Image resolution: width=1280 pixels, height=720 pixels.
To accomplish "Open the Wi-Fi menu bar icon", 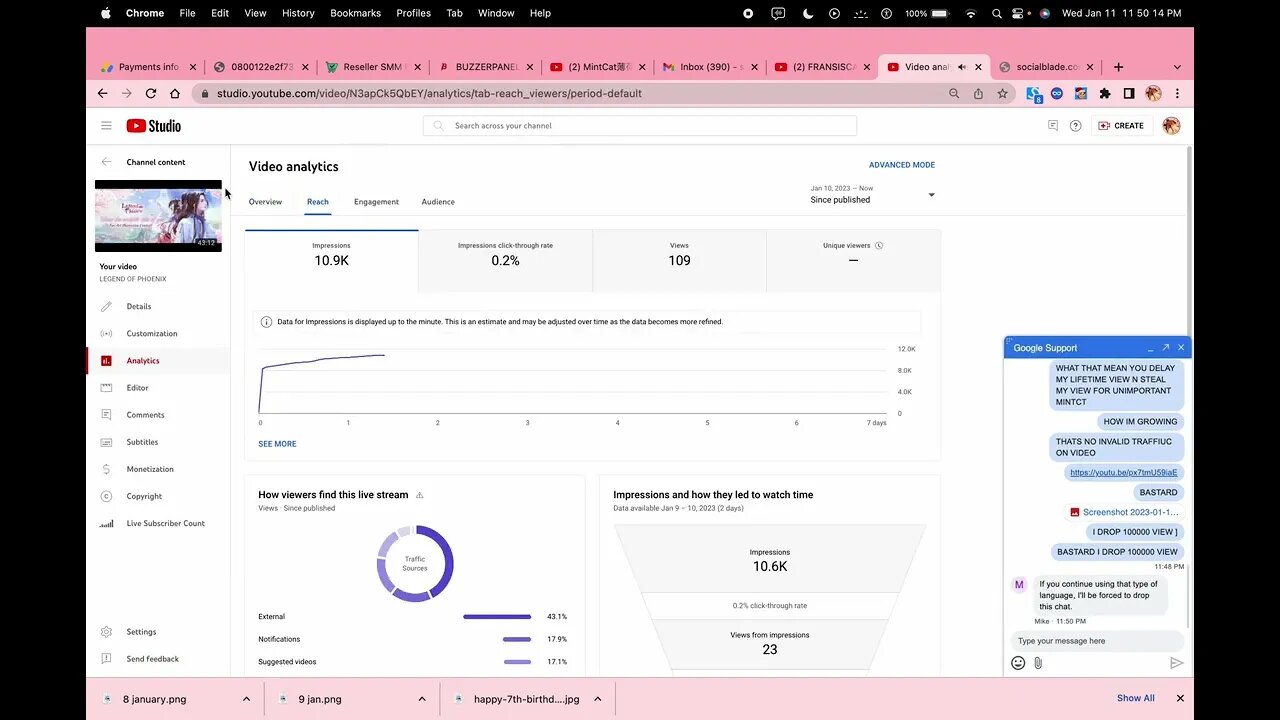I will (x=970, y=13).
